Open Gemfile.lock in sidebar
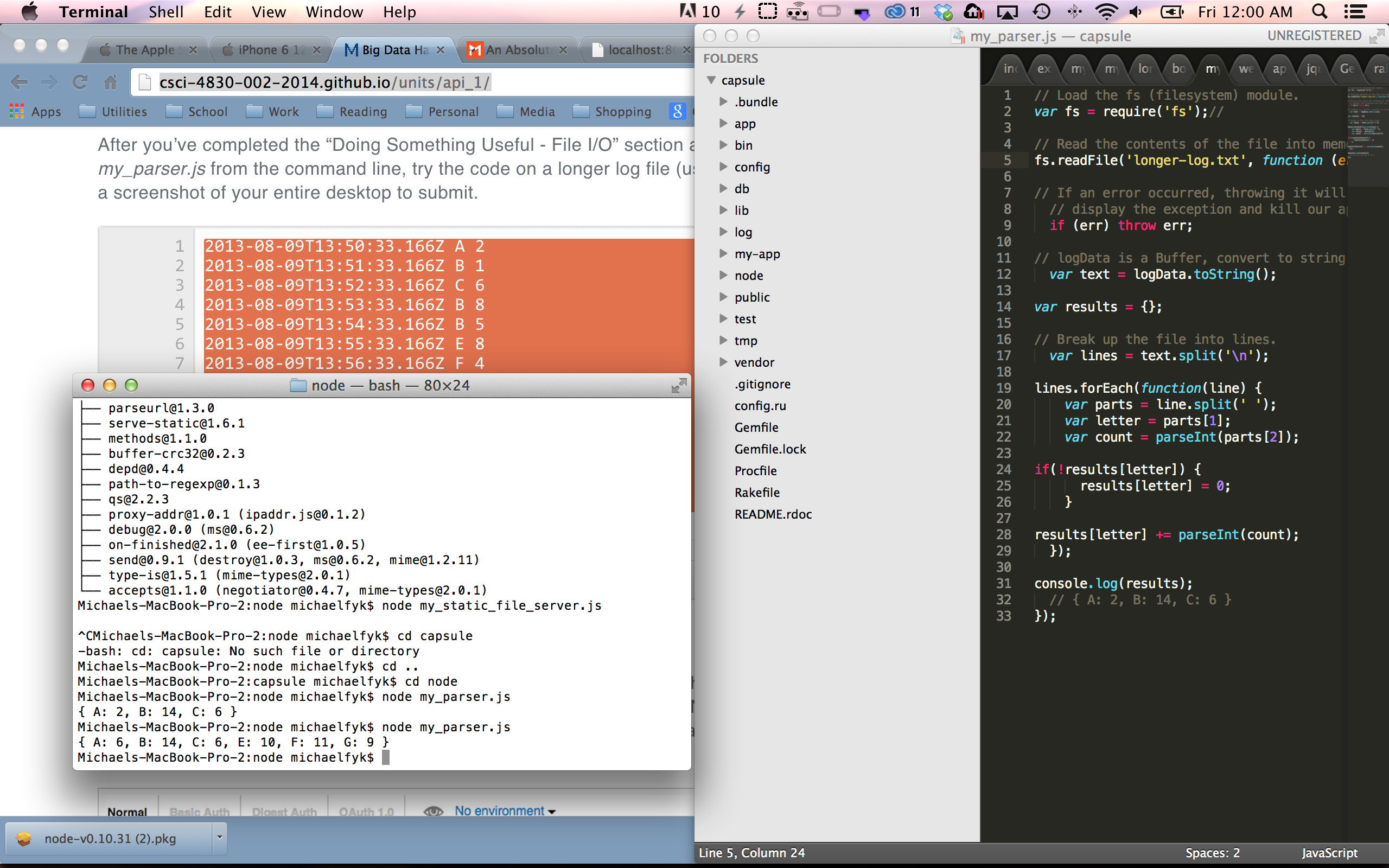Viewport: 1389px width, 868px height. pos(770,449)
